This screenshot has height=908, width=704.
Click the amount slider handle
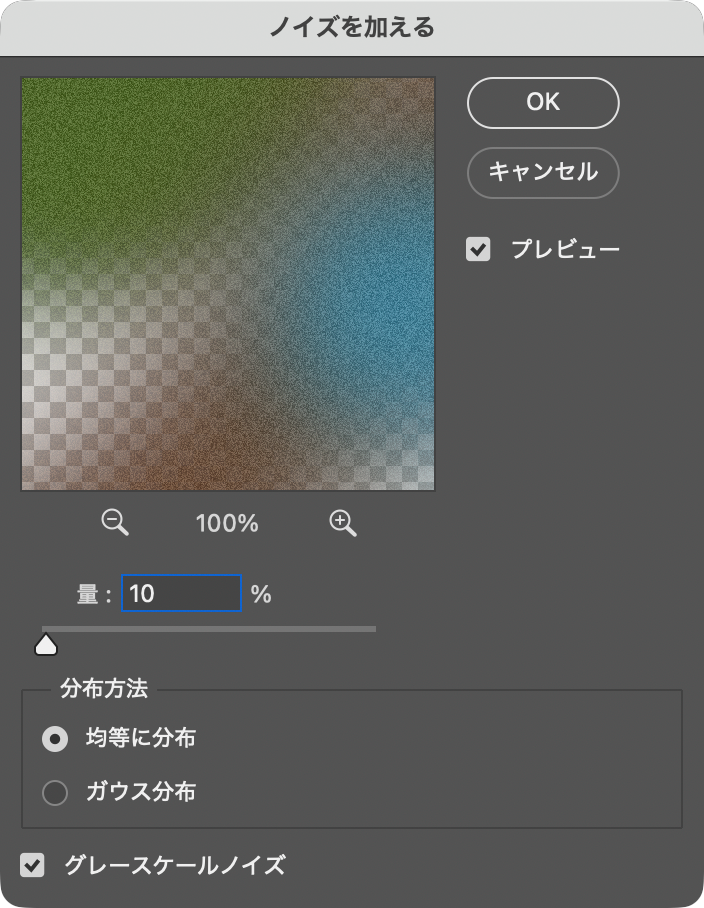[46, 644]
